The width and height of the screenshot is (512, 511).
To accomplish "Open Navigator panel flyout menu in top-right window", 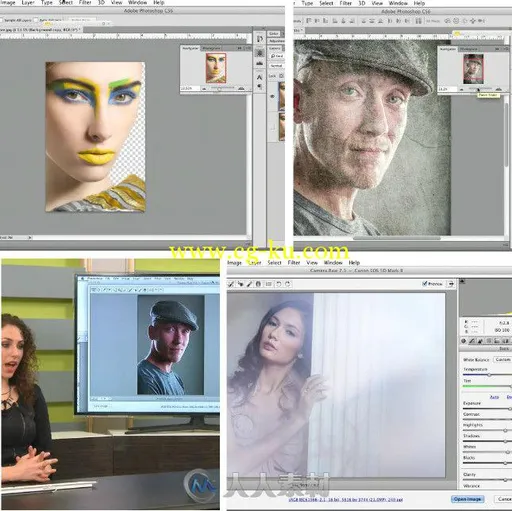I will 506,49.
